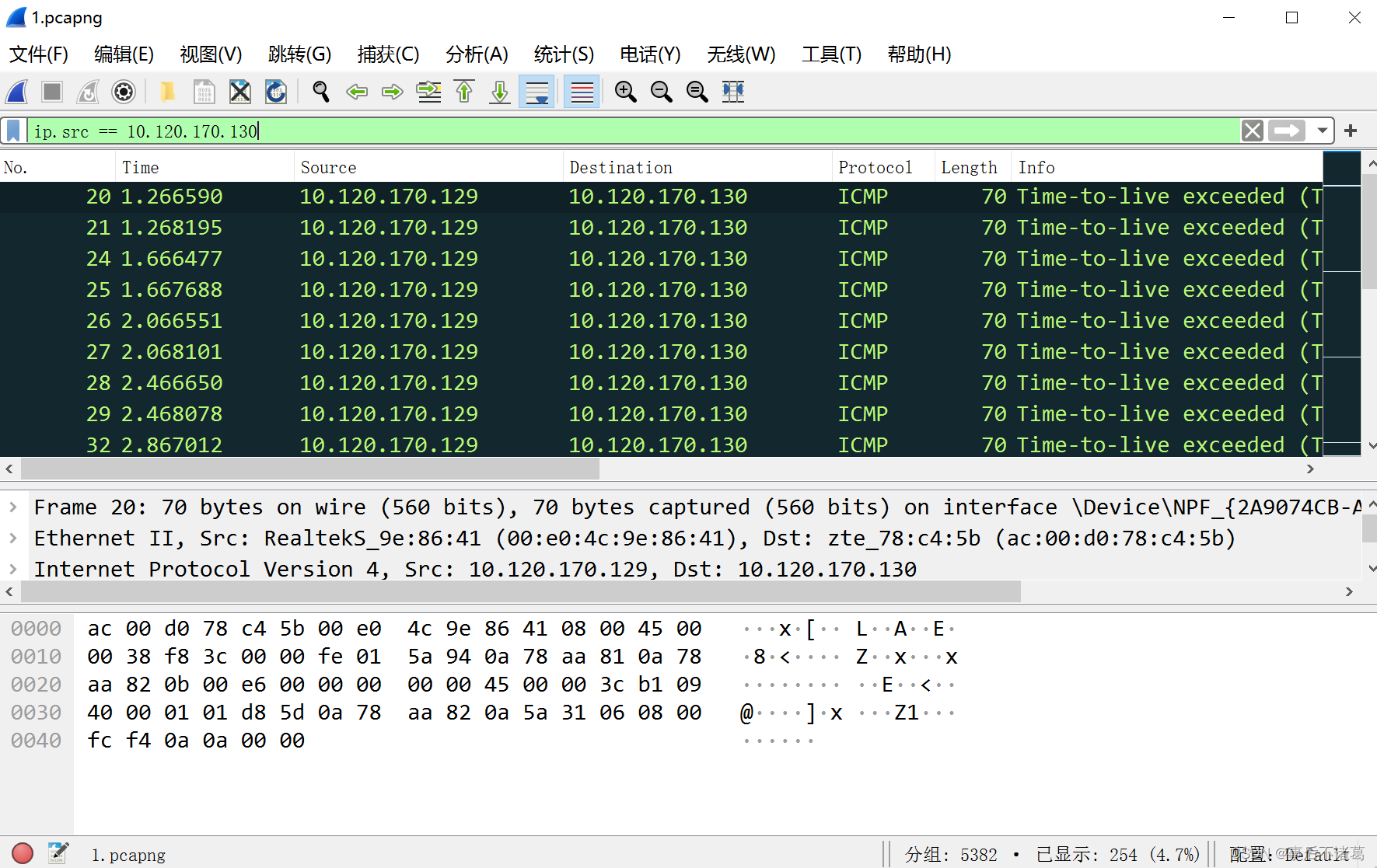Restart the current capture

point(88,92)
